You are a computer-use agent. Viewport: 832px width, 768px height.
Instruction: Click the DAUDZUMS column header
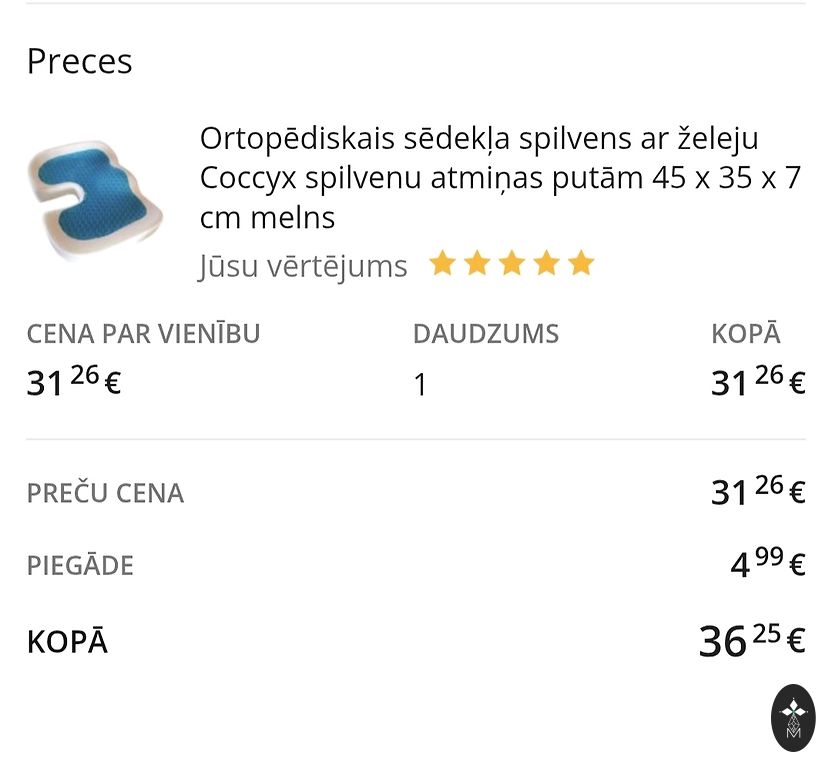click(485, 334)
